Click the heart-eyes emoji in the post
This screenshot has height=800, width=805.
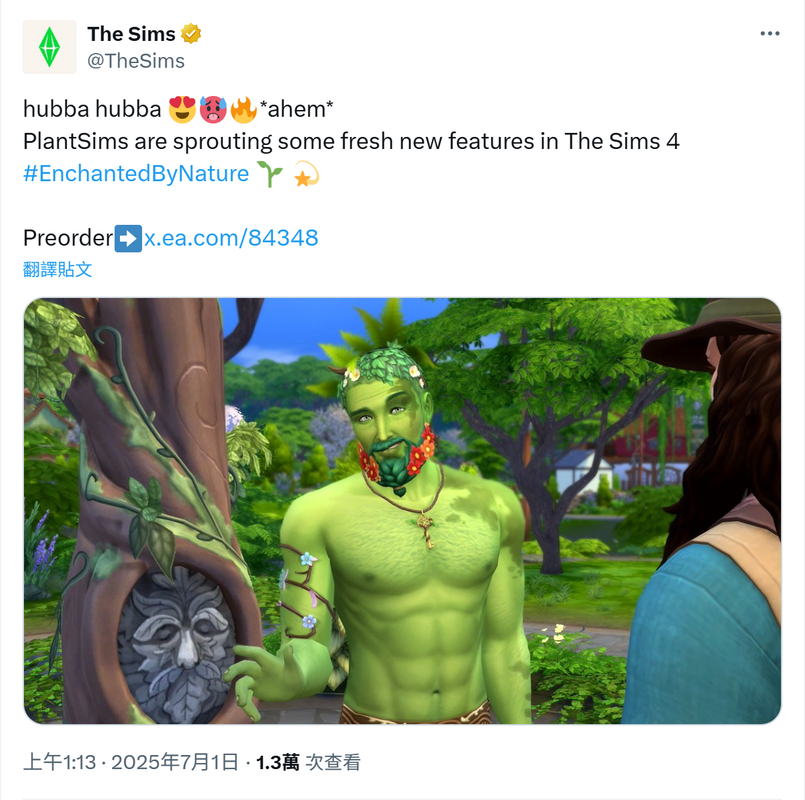click(182, 109)
